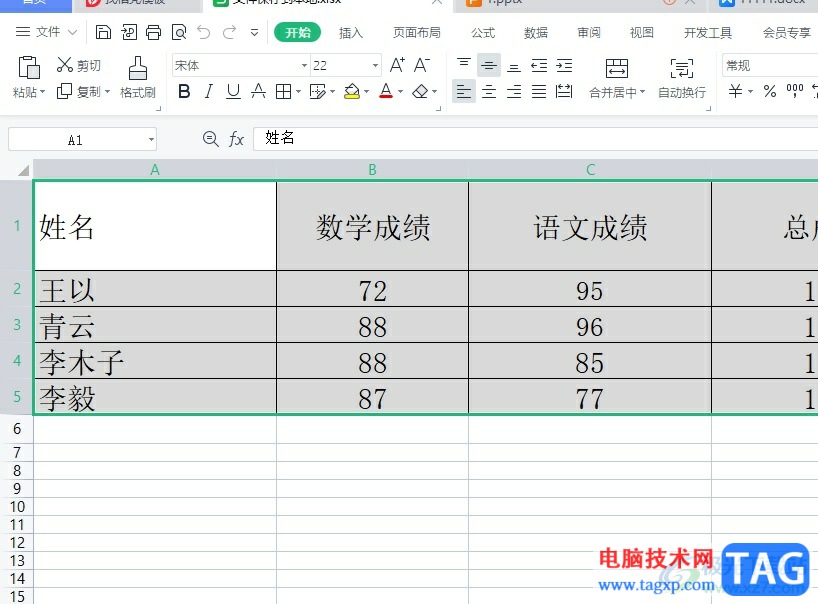Click the Undo arrow
Viewport: 818px width, 604px height.
204,32
